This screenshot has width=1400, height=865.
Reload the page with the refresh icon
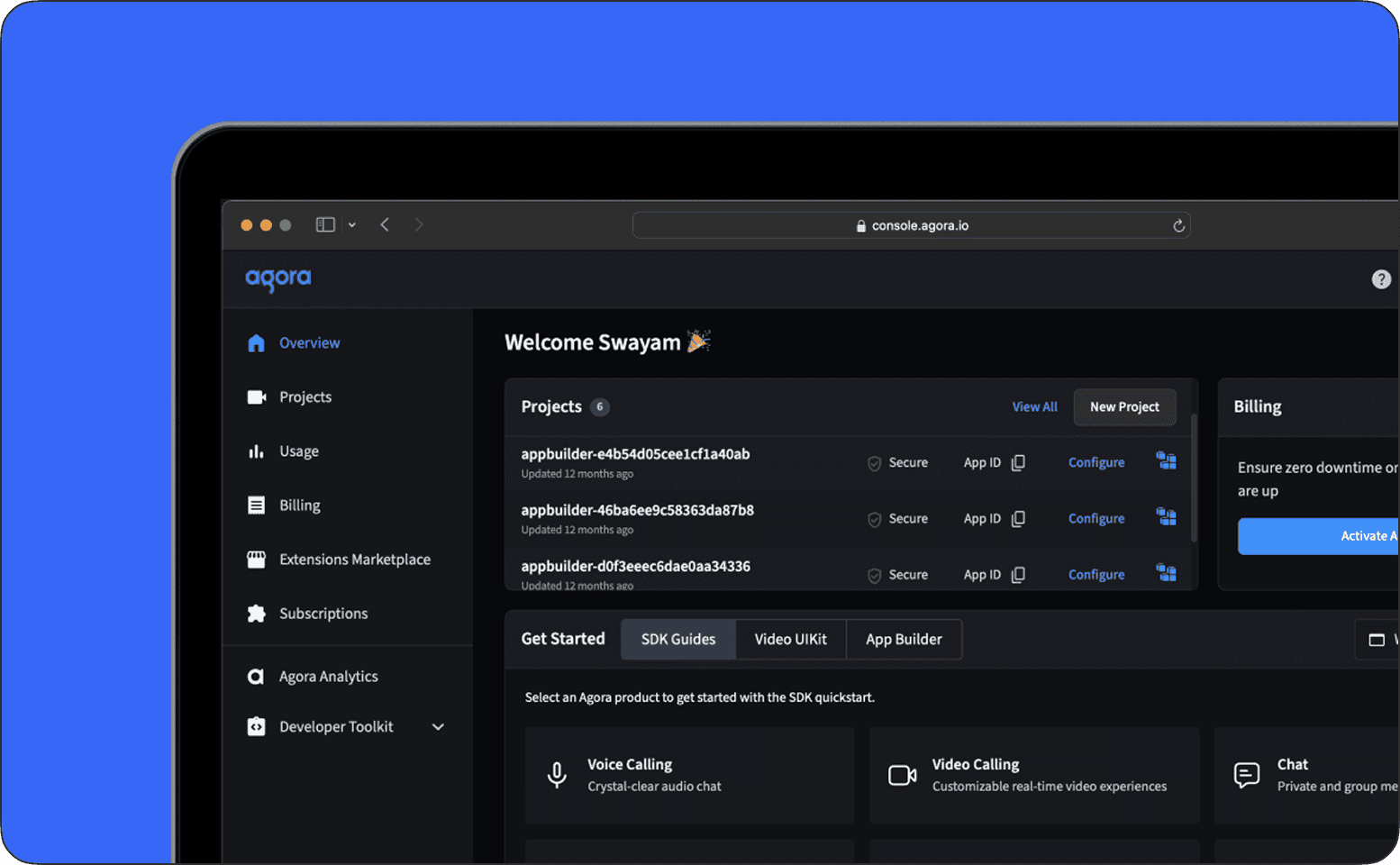point(1177,225)
